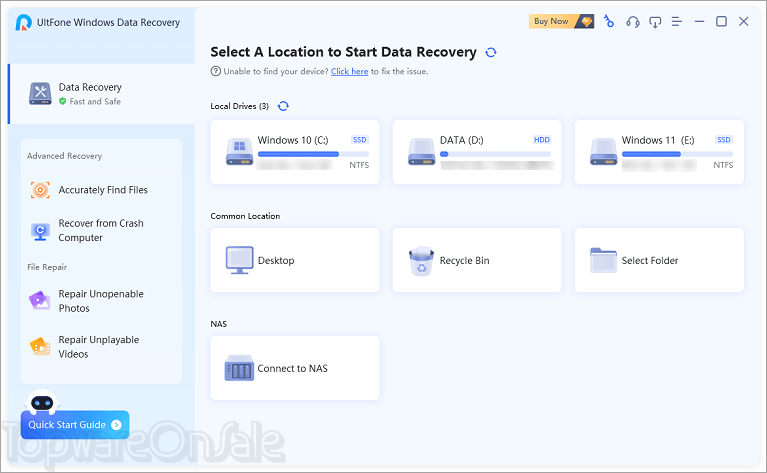Click the Windows 10 (C:) usage bar
The width and height of the screenshot is (767, 473).
(313, 154)
